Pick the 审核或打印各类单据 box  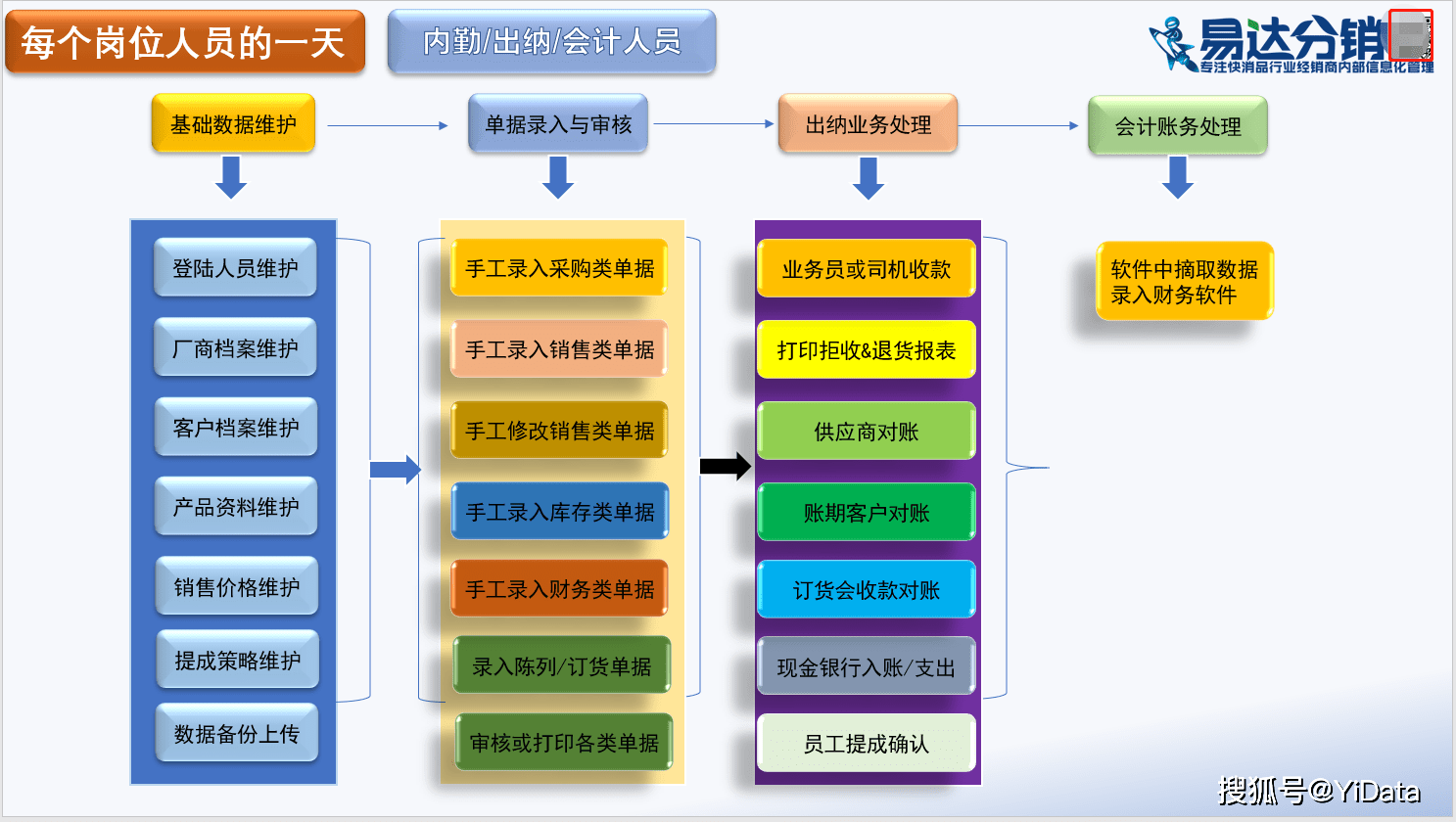click(564, 743)
